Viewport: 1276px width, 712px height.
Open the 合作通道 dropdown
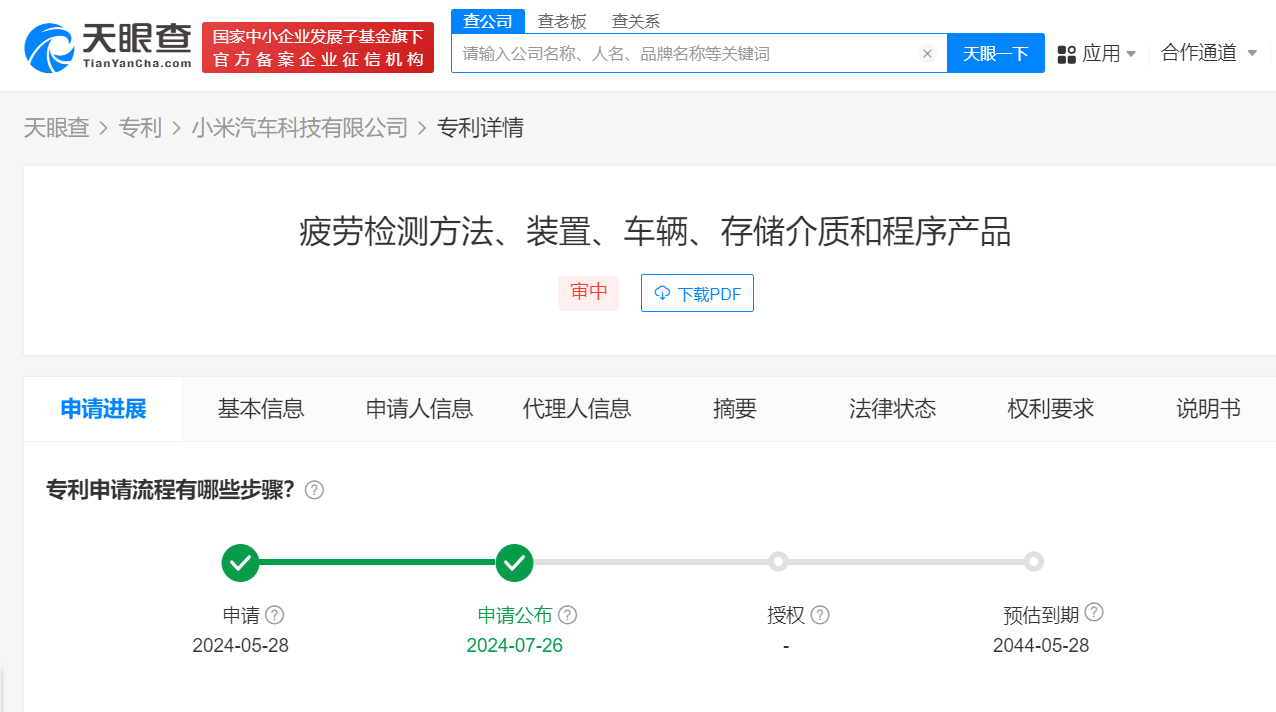click(1209, 53)
